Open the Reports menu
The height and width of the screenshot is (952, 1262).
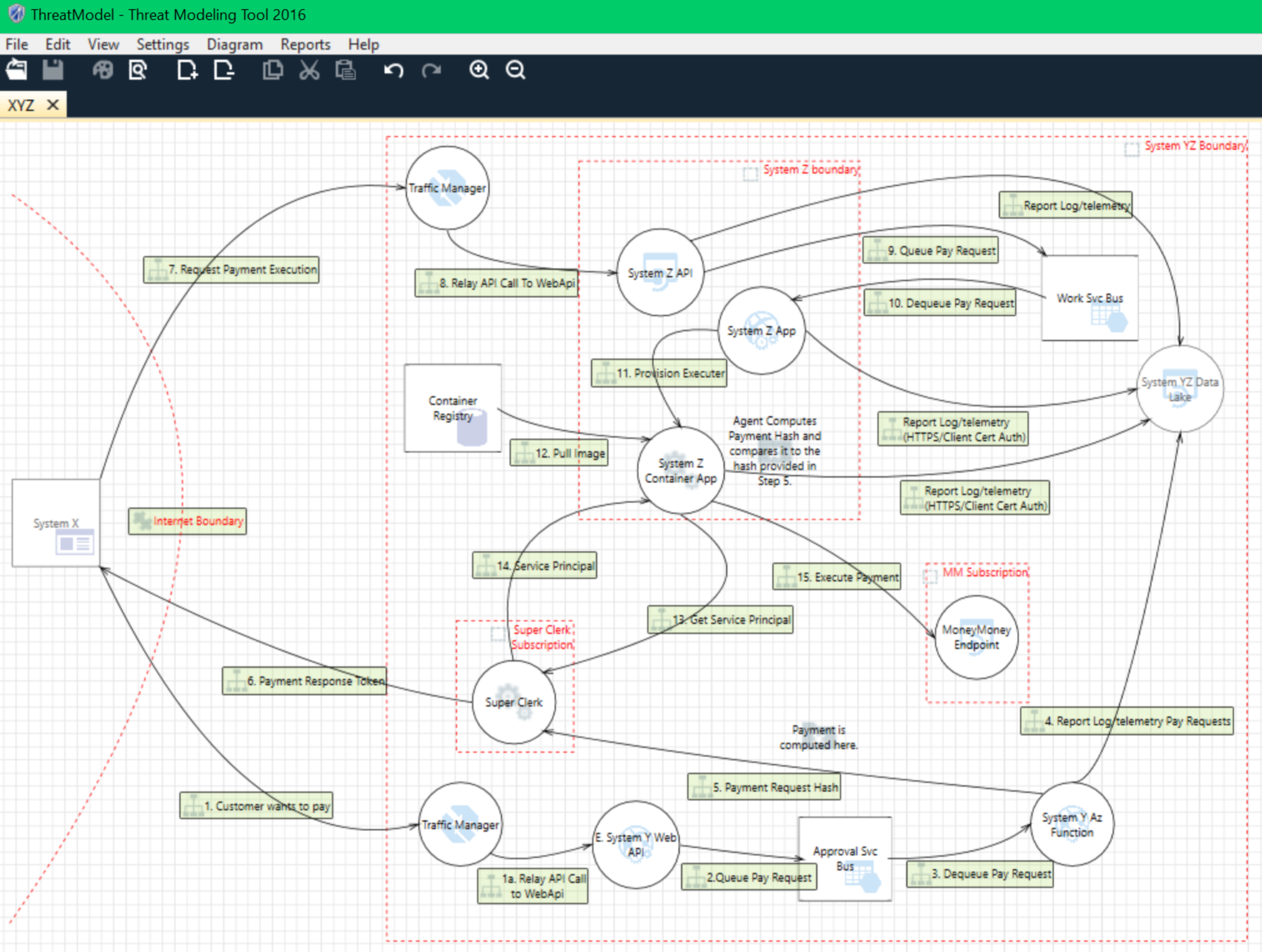[x=305, y=44]
